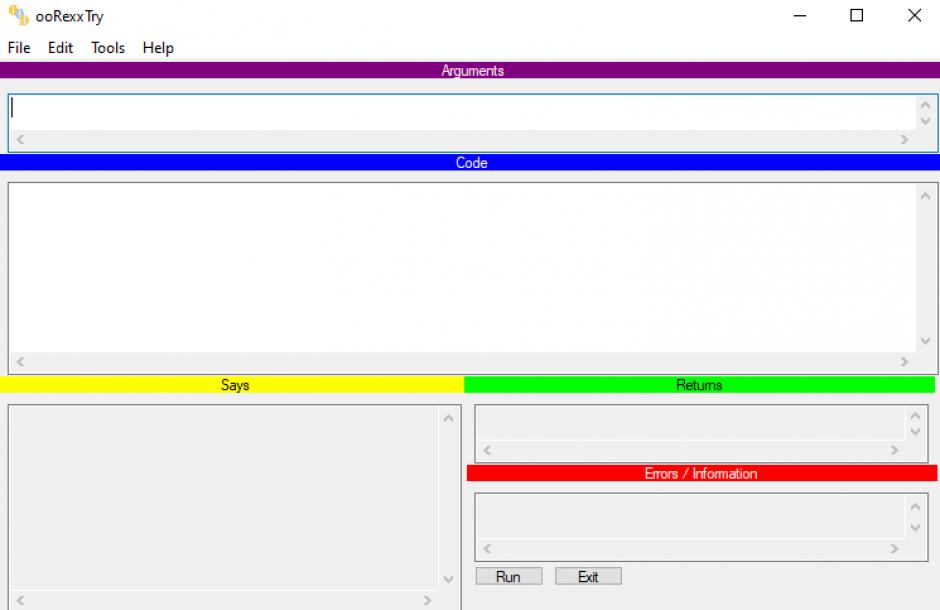Click Arguments scroll left arrow
940x610 pixels.
tap(20, 140)
